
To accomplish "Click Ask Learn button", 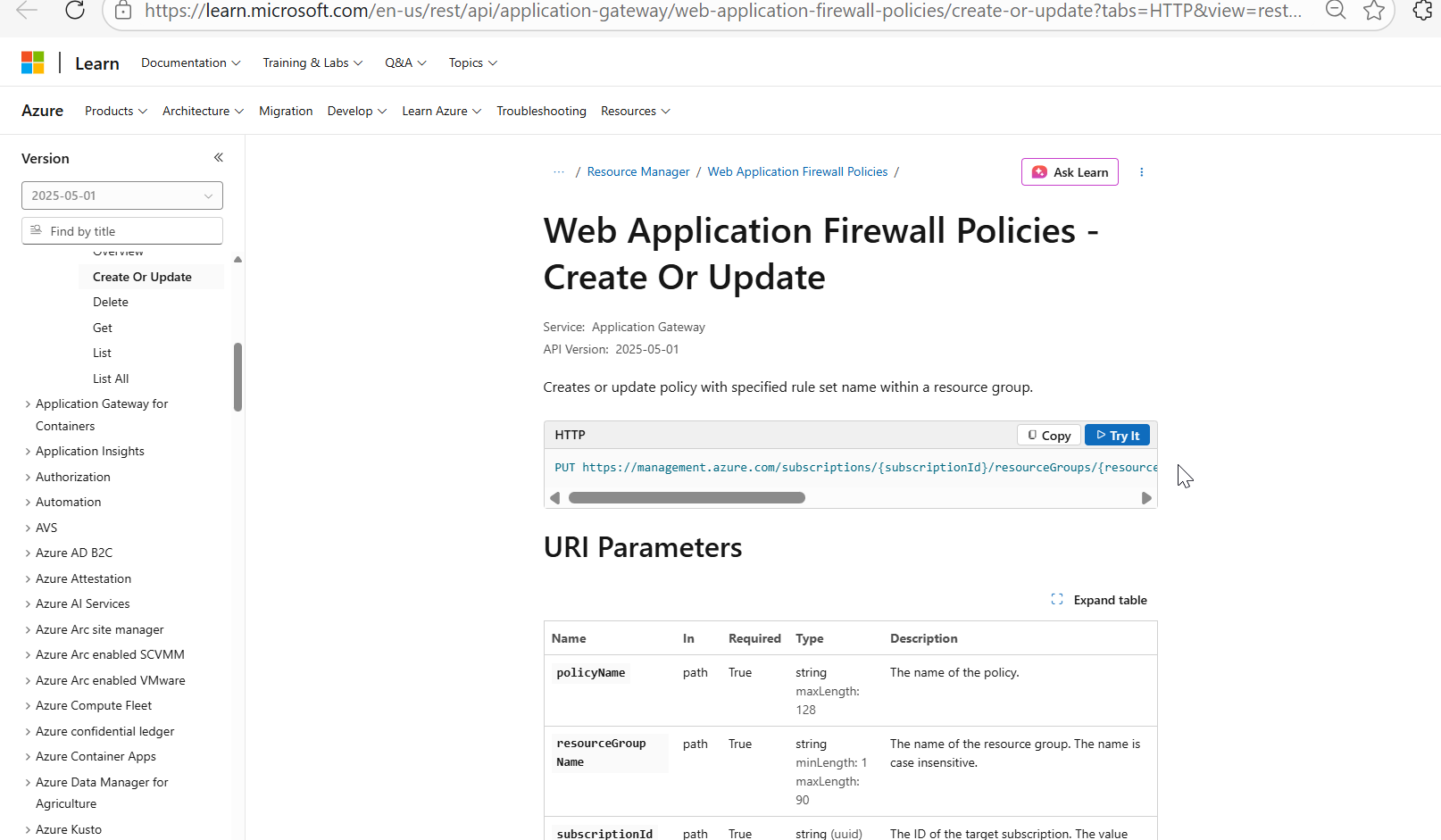I will pos(1070,172).
